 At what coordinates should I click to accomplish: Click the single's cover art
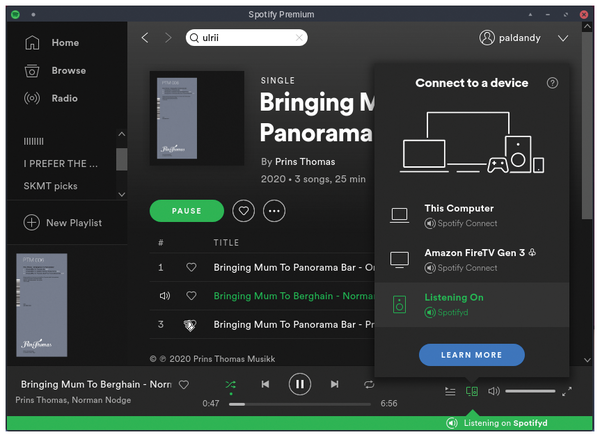(x=197, y=118)
